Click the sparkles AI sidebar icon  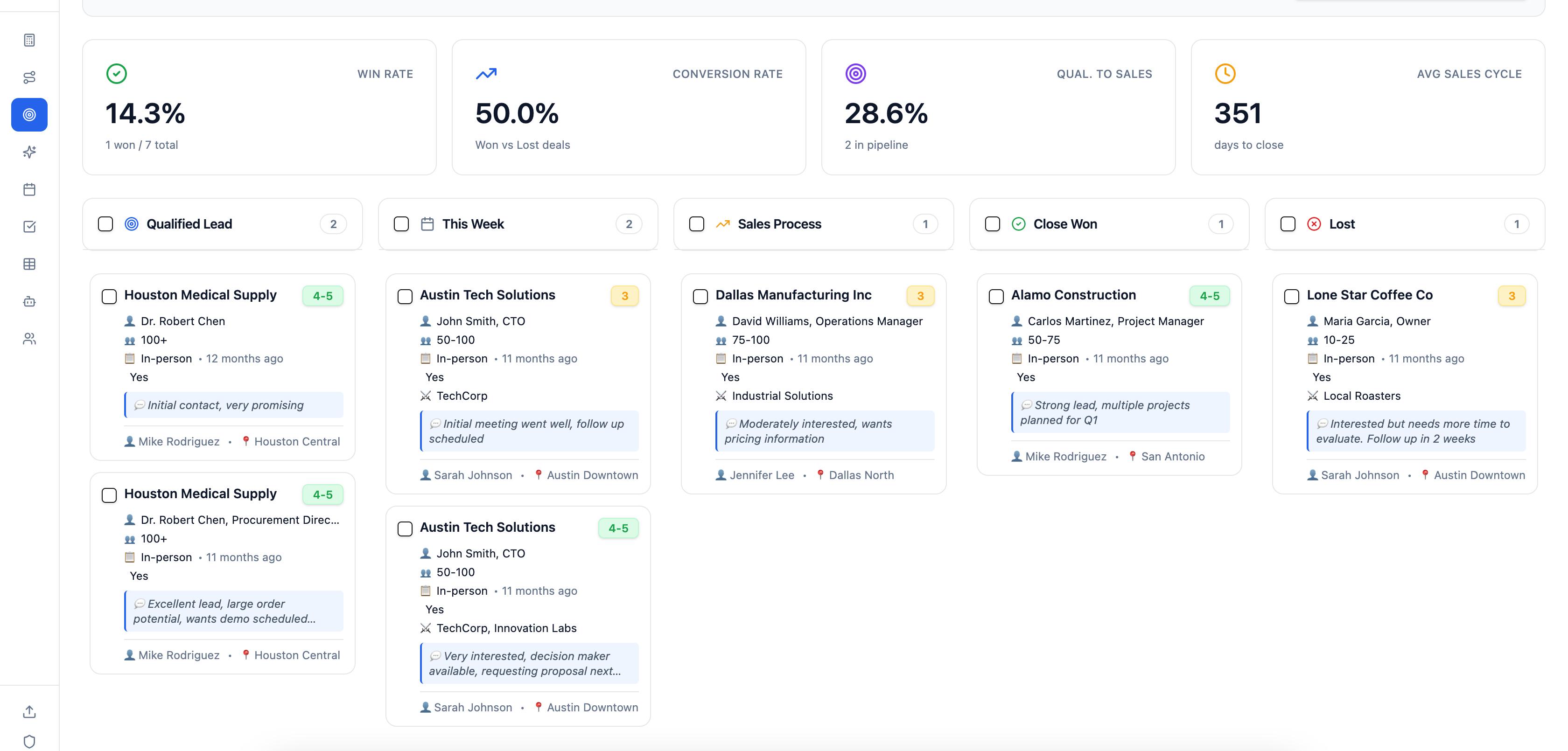29,152
